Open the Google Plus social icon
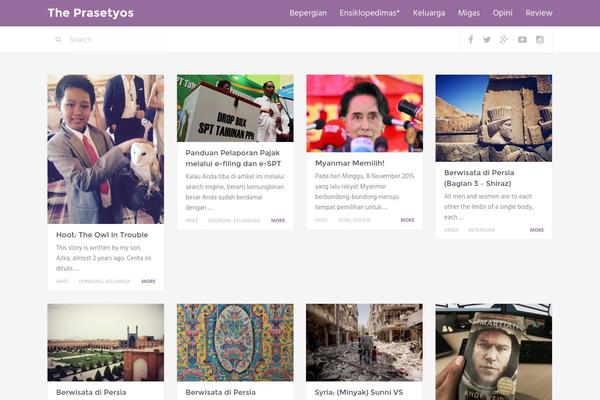This screenshot has width=600, height=400. pyautogui.click(x=504, y=39)
